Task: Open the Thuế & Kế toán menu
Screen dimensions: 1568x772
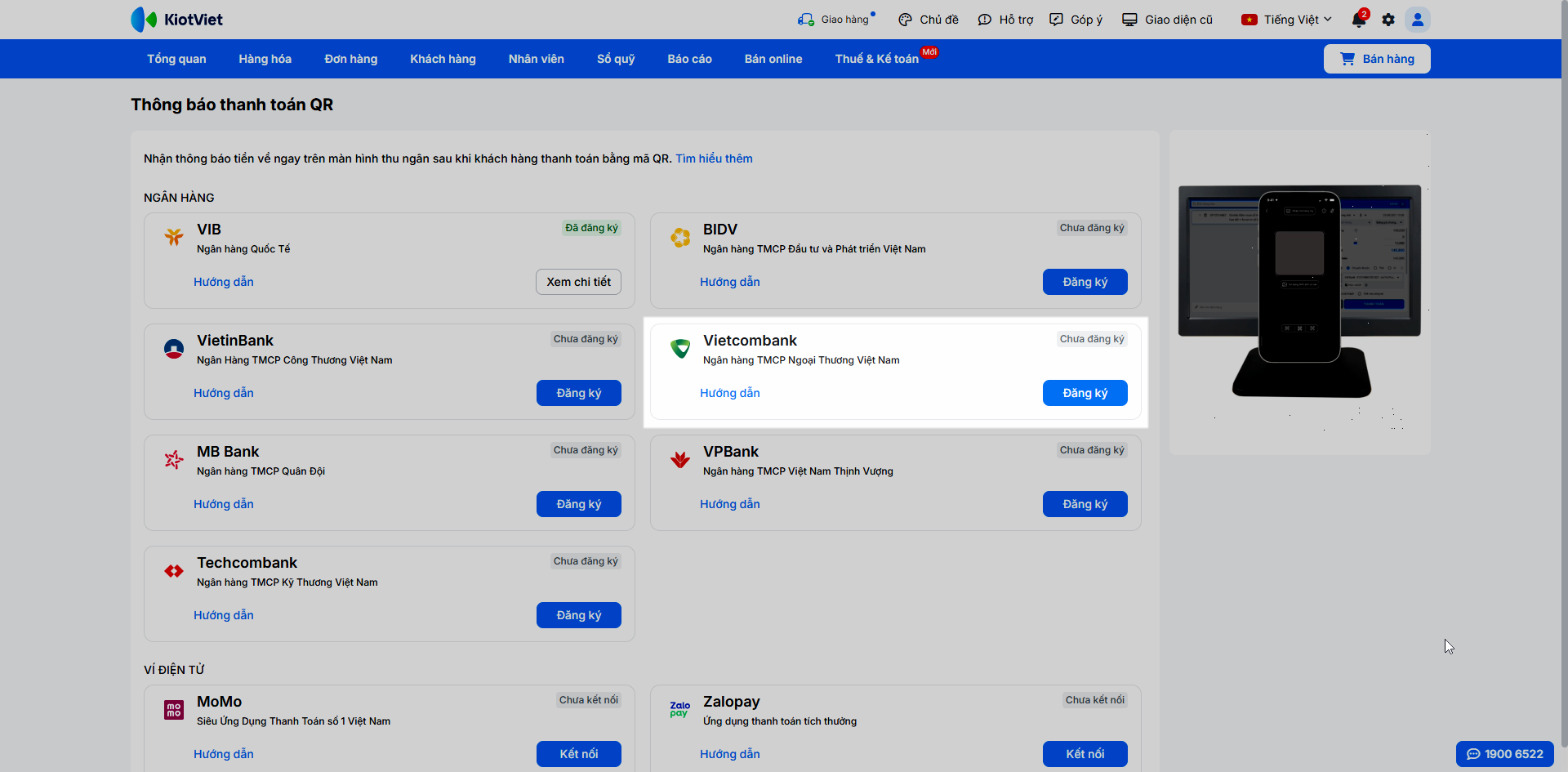Action: (876, 59)
